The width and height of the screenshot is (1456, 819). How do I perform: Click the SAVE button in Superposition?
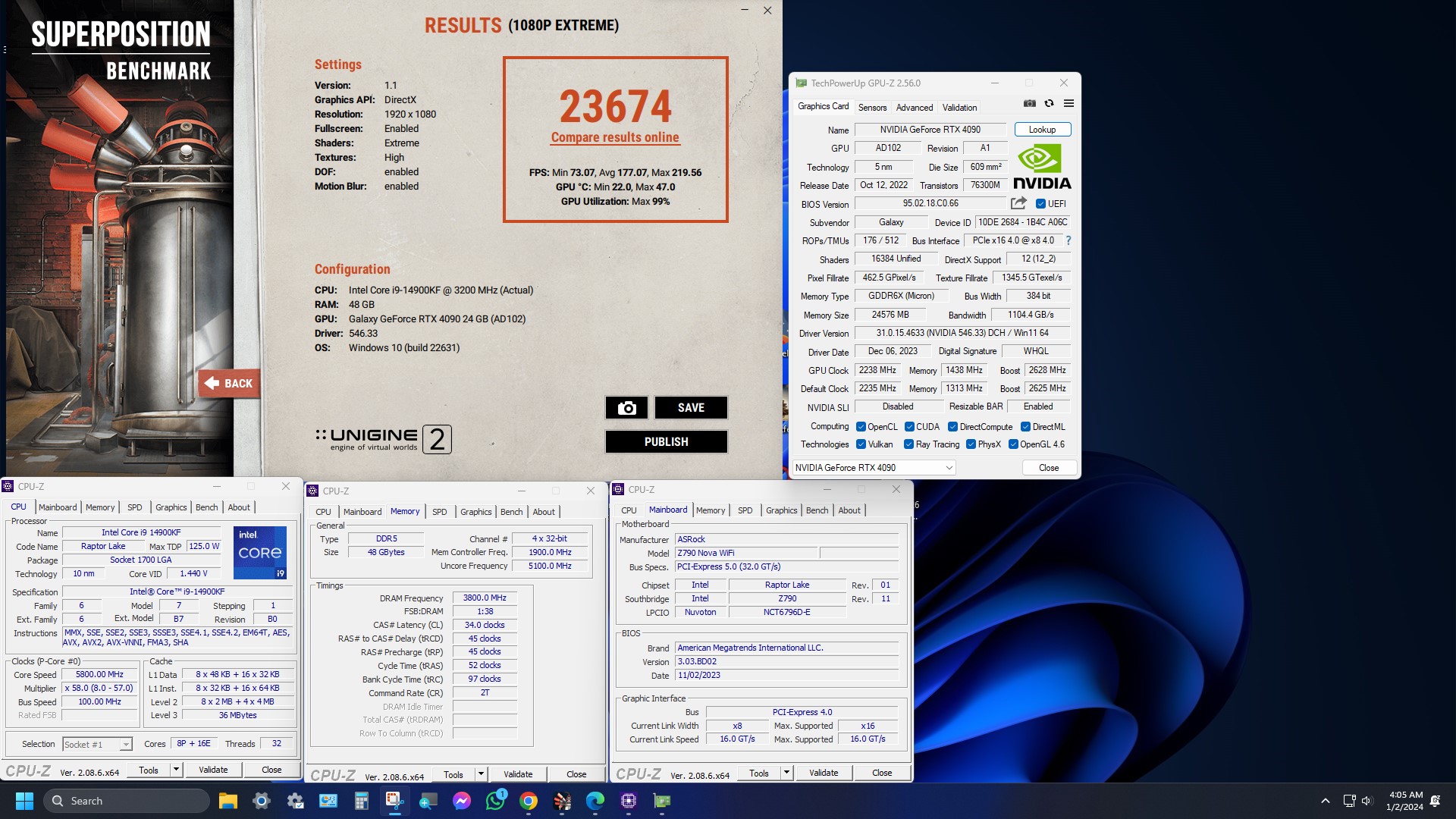pyautogui.click(x=691, y=408)
